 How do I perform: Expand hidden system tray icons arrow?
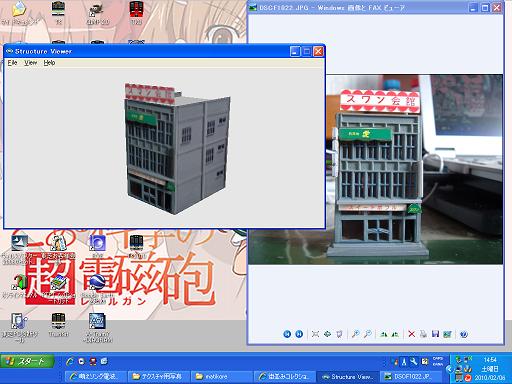click(x=449, y=369)
